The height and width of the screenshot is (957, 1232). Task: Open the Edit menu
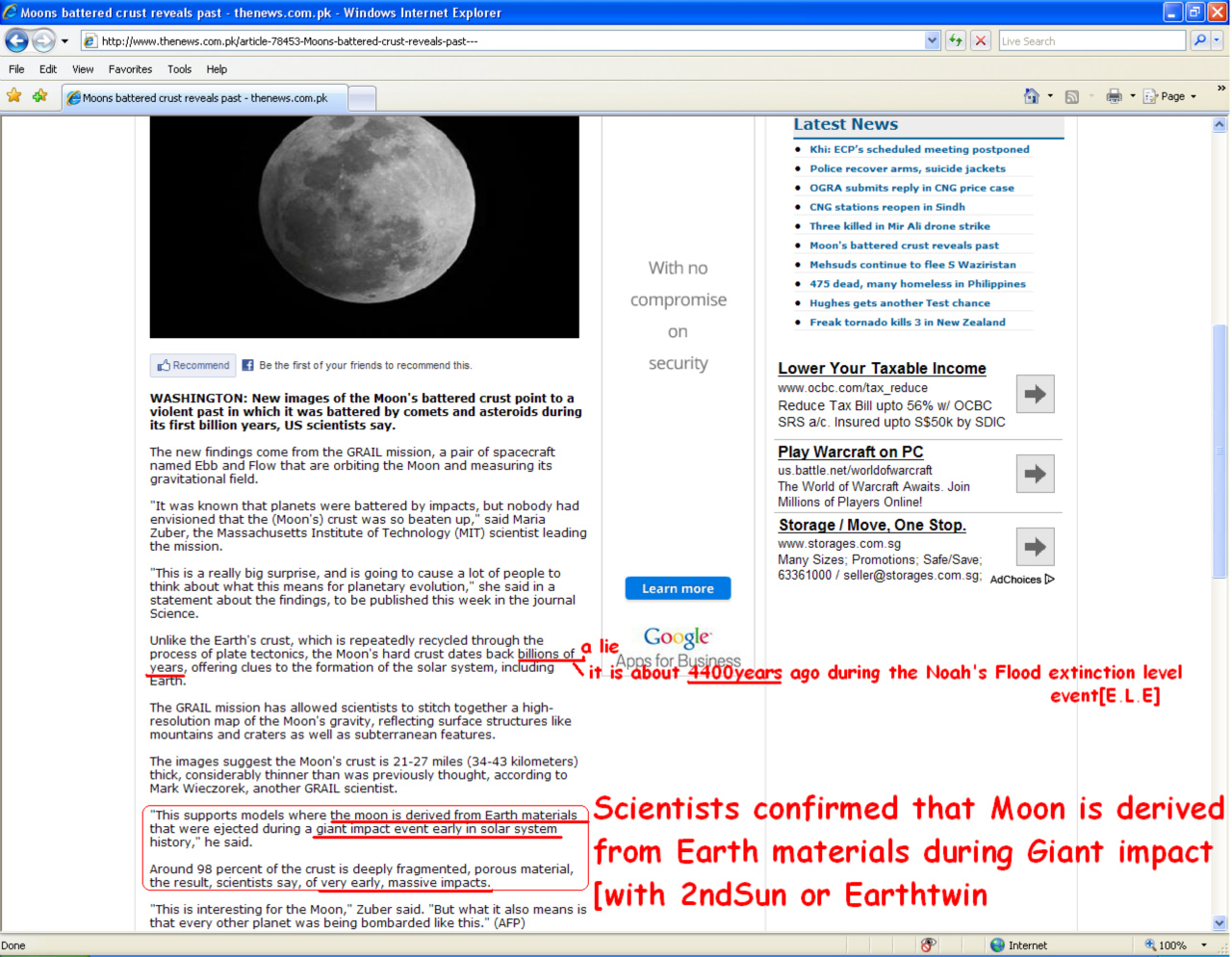click(x=48, y=69)
